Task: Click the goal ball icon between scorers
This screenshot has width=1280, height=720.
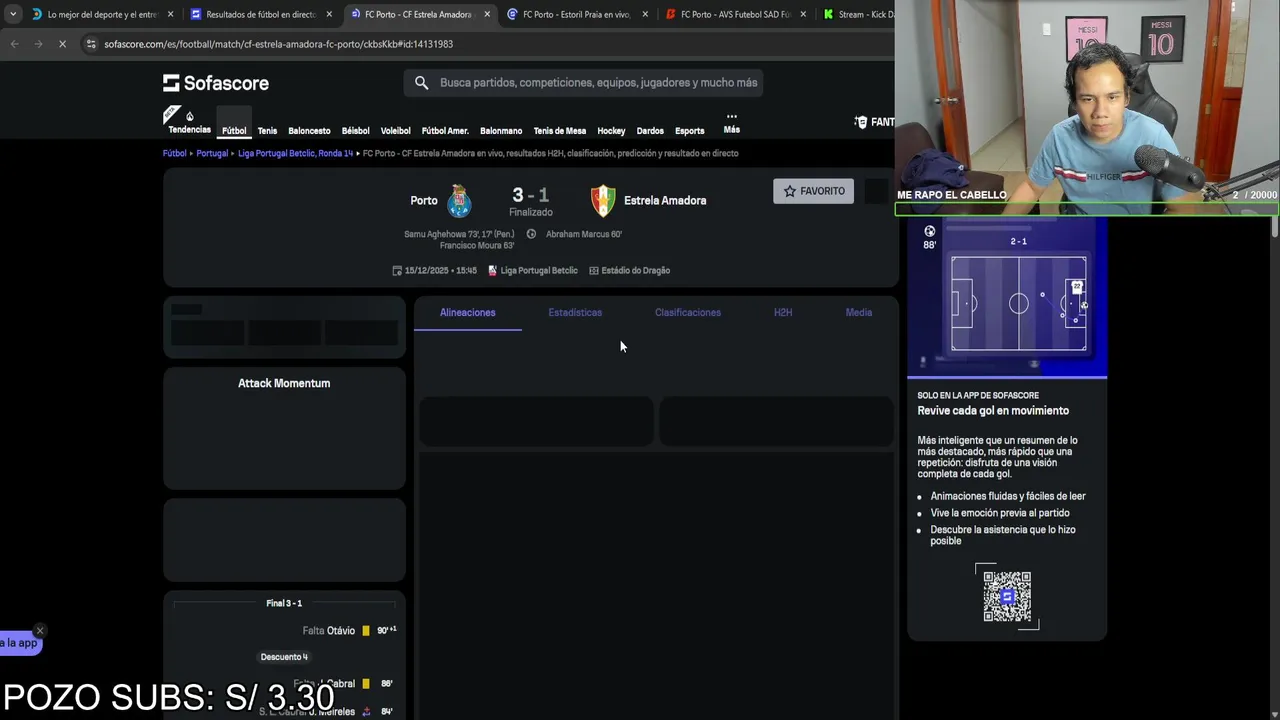Action: pyautogui.click(x=531, y=234)
